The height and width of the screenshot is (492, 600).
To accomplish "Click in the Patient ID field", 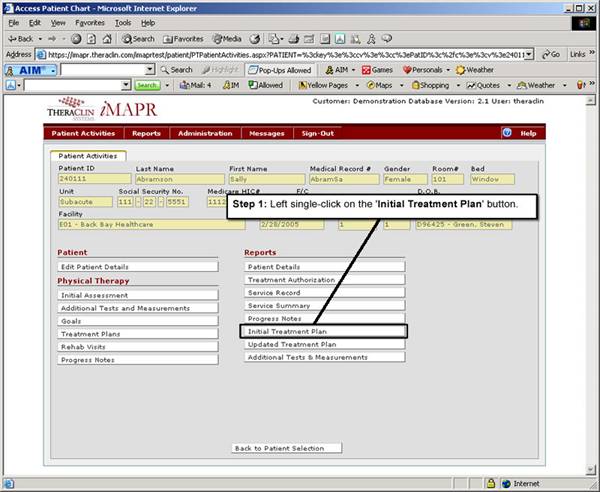I will click(95, 179).
